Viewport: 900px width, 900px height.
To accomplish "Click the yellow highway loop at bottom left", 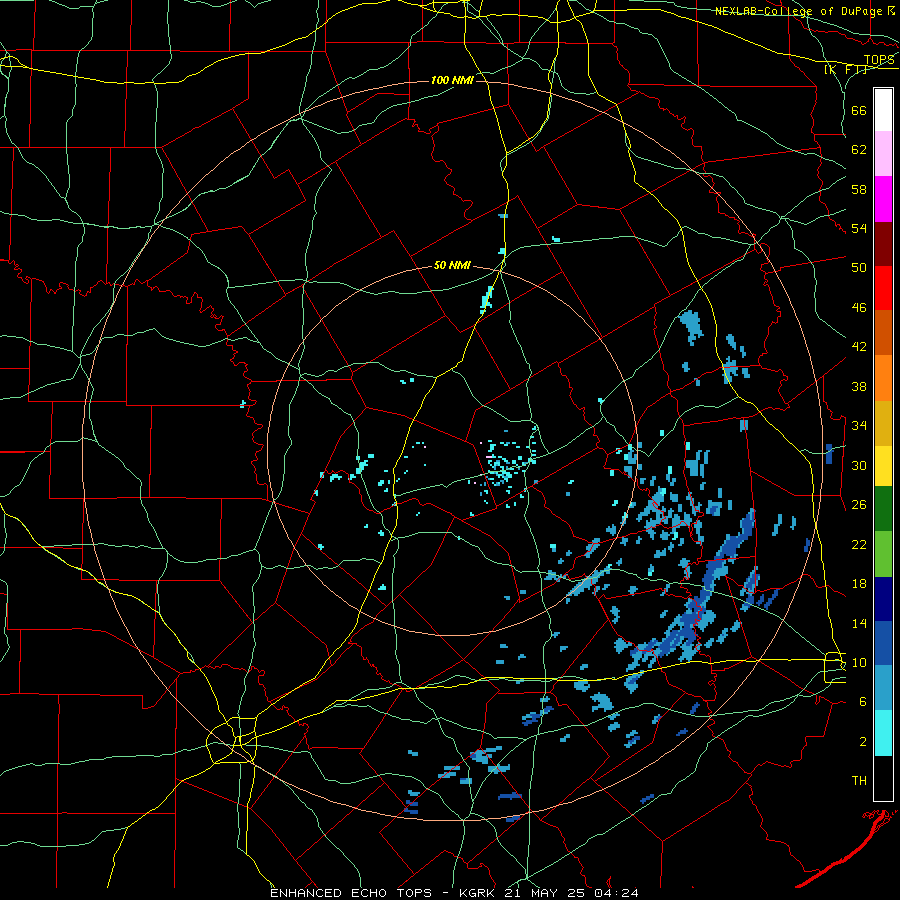I will point(231,740).
